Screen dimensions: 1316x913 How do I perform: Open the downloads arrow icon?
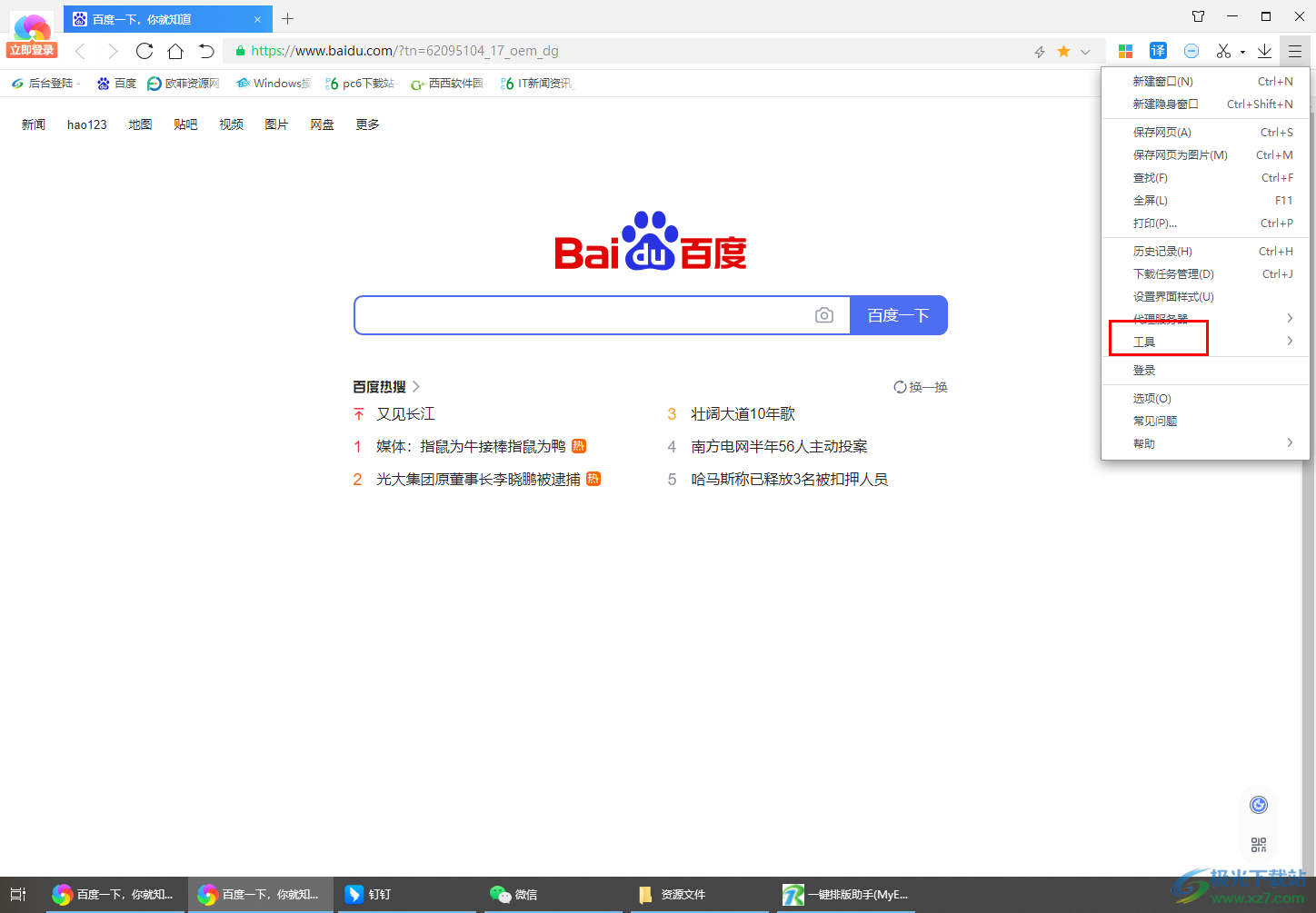click(x=1264, y=51)
